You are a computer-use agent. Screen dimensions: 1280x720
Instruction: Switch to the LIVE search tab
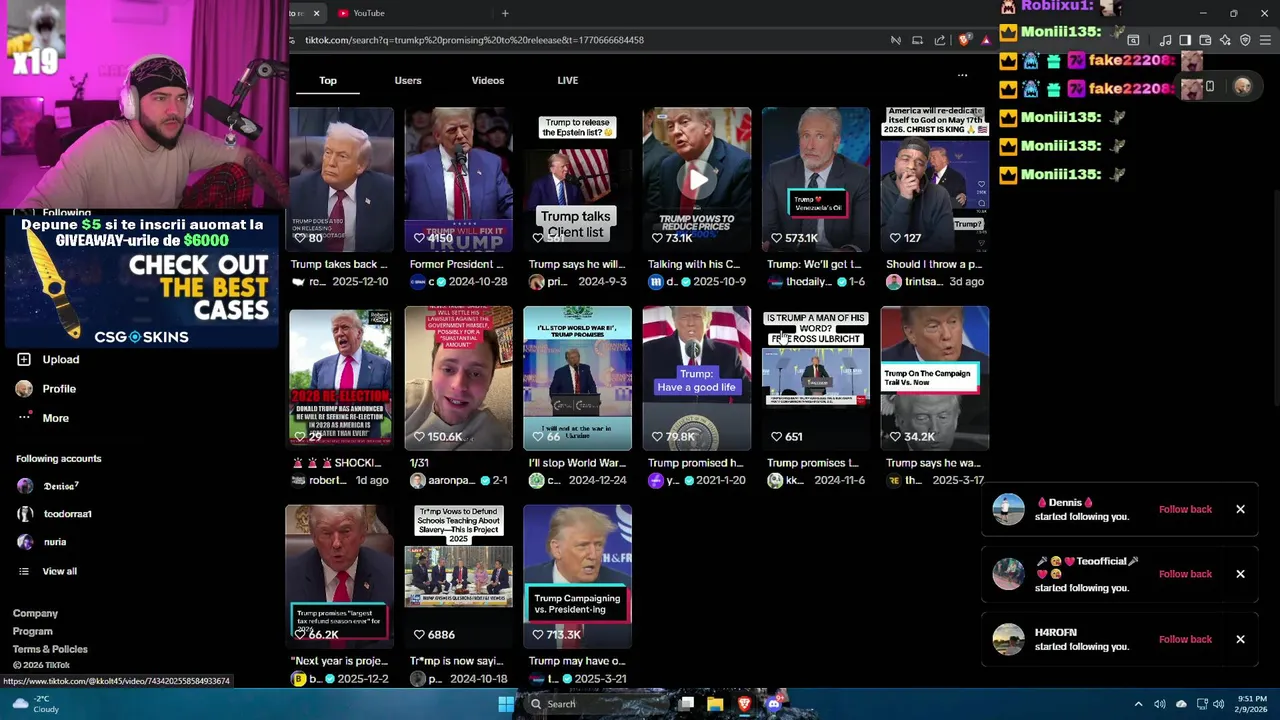568,80
